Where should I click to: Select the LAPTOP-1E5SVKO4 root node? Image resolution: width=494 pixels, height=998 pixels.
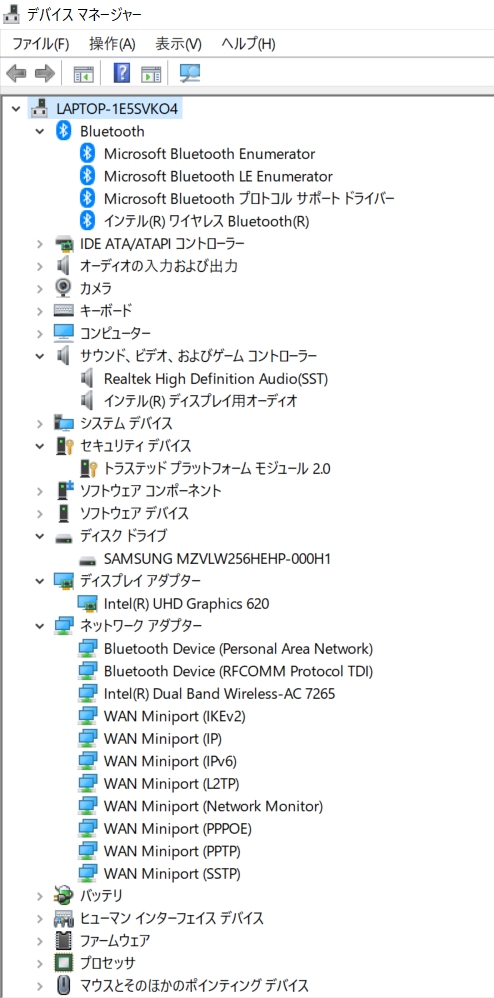[x=116, y=109]
